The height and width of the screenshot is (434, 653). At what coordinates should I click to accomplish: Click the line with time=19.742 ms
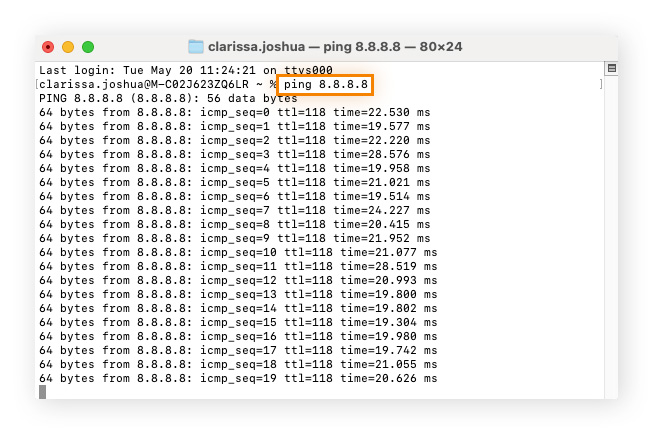point(238,350)
